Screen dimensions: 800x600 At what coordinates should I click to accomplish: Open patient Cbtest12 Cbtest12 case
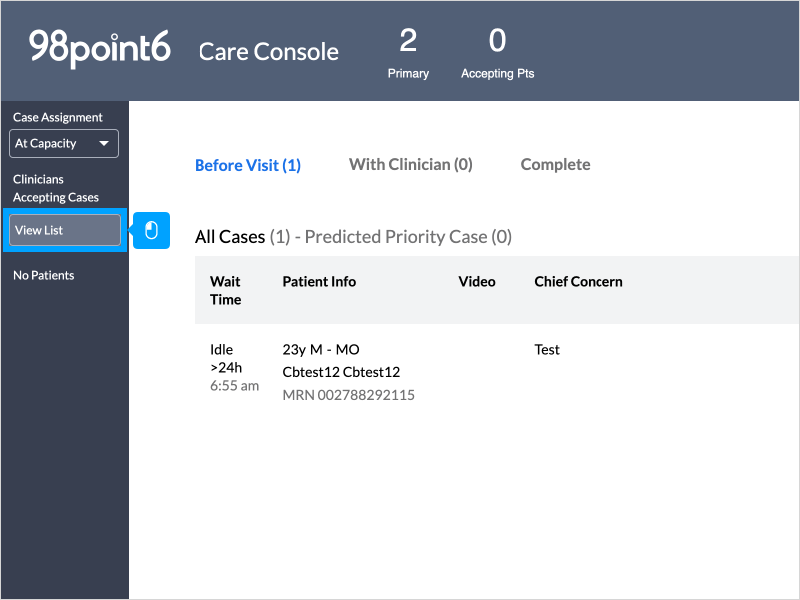(x=341, y=372)
